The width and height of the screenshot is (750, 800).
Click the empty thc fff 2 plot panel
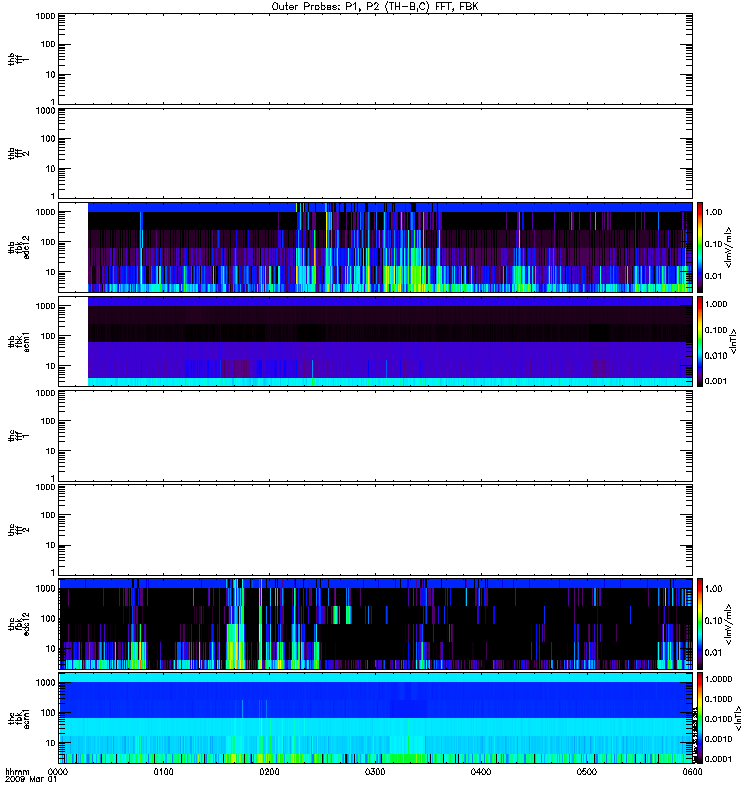pyautogui.click(x=376, y=530)
